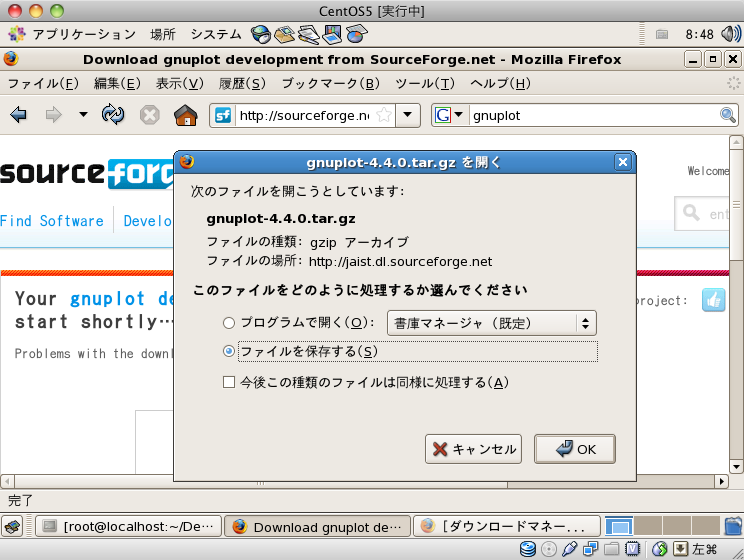744x560 pixels.
Task: Open the 書庫マネージャ application dropdown
Action: pos(492,323)
